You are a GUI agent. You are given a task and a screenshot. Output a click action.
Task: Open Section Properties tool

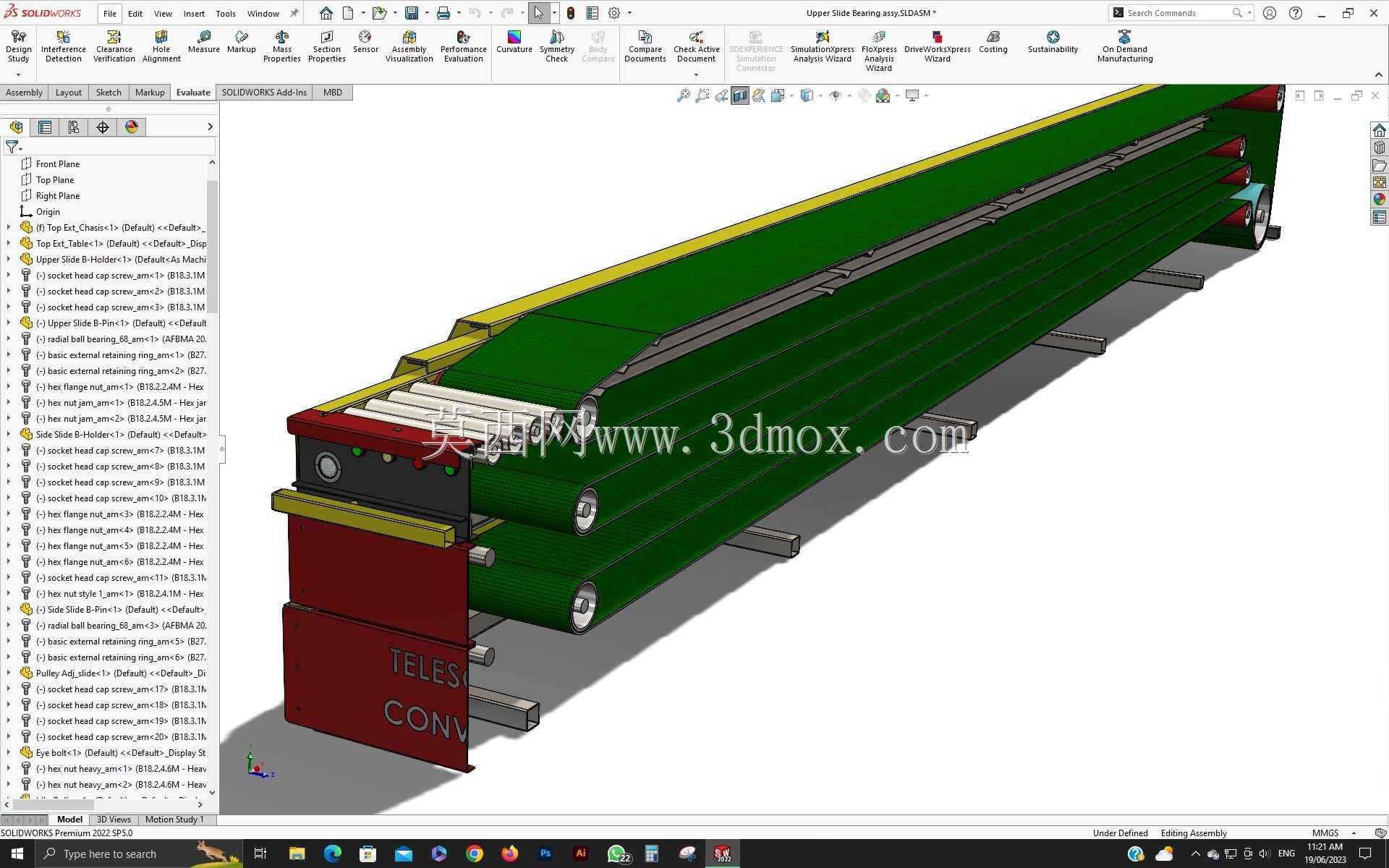coord(327,46)
